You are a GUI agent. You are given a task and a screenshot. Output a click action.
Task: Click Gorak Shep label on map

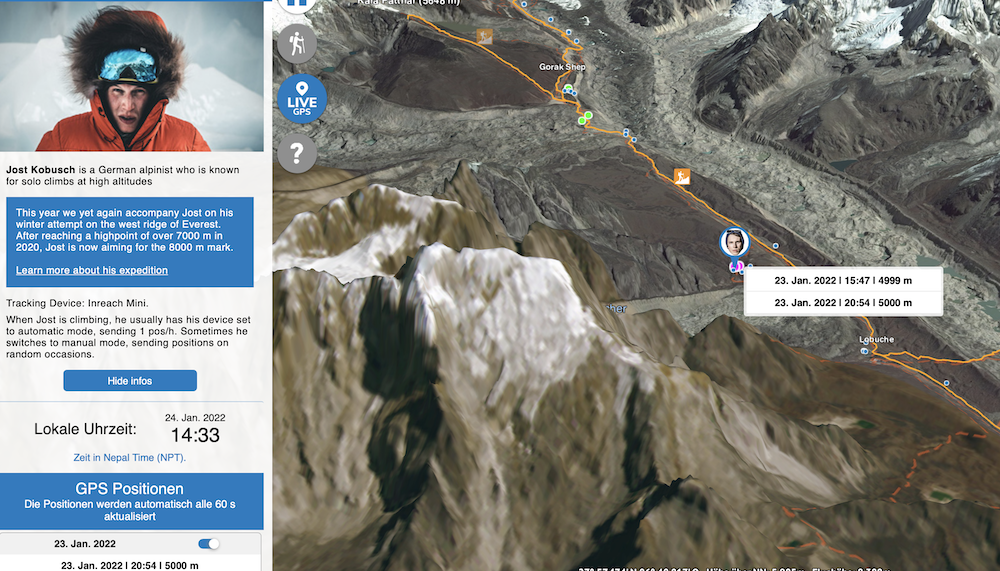(562, 66)
